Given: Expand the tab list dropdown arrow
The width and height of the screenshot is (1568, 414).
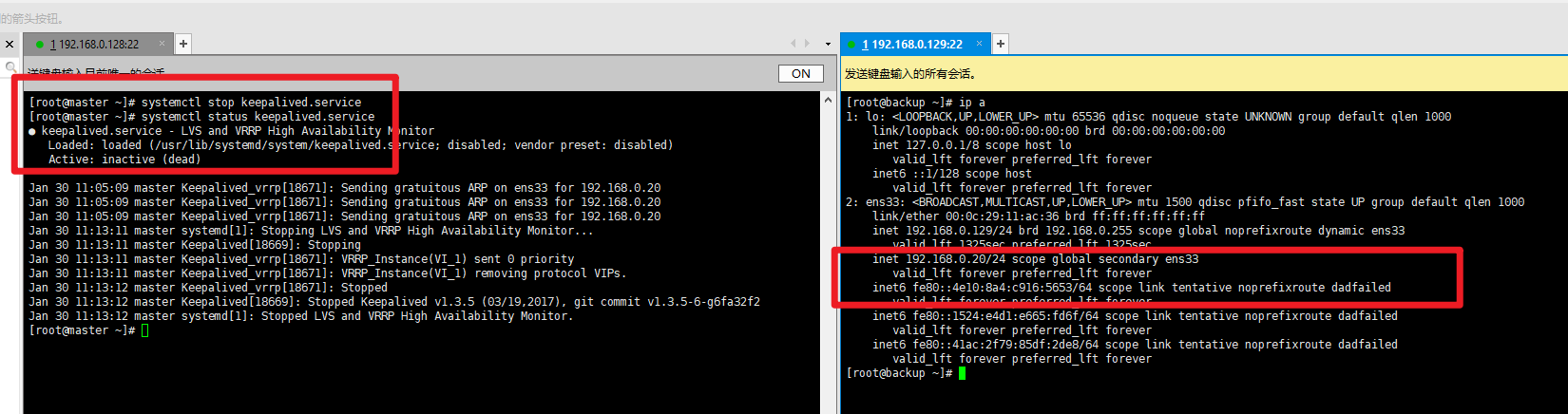Looking at the screenshot, I should click(828, 45).
